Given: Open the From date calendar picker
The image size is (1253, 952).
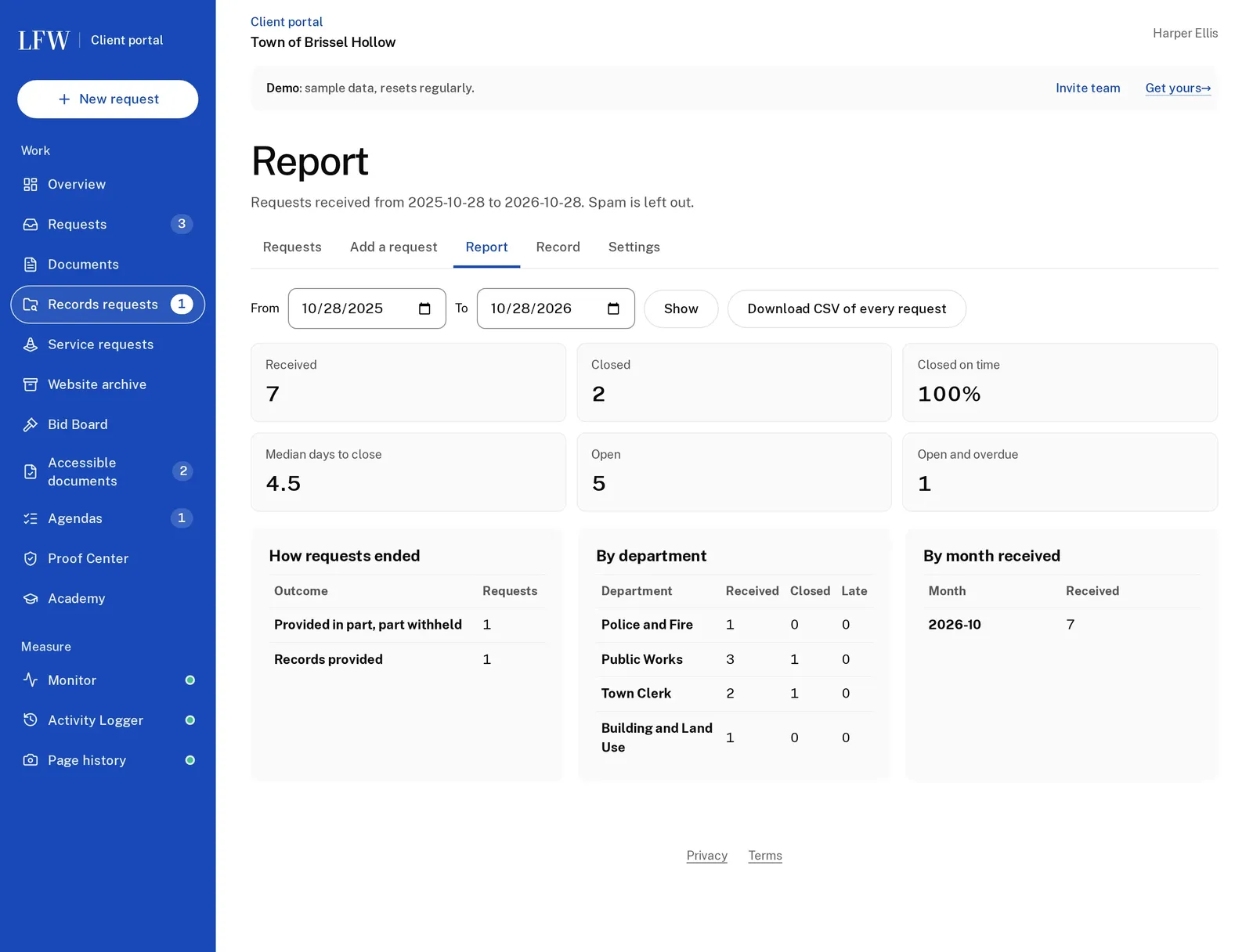Looking at the screenshot, I should 424,308.
